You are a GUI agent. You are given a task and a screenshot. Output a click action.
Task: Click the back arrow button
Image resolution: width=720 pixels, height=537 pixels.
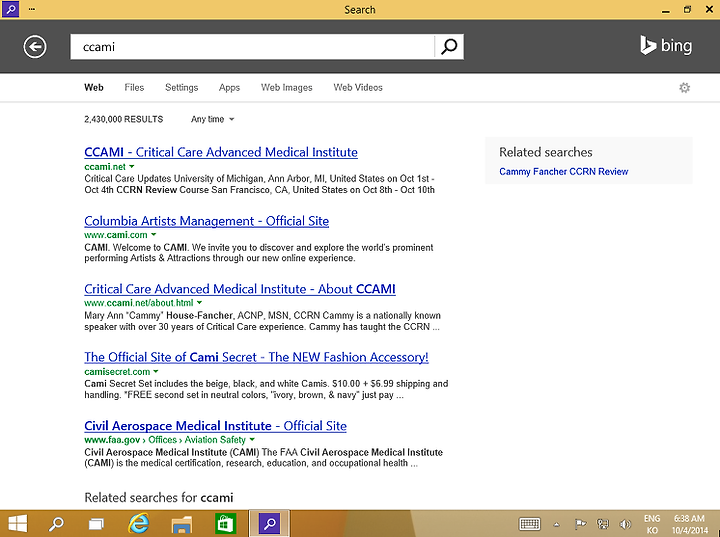coord(35,46)
